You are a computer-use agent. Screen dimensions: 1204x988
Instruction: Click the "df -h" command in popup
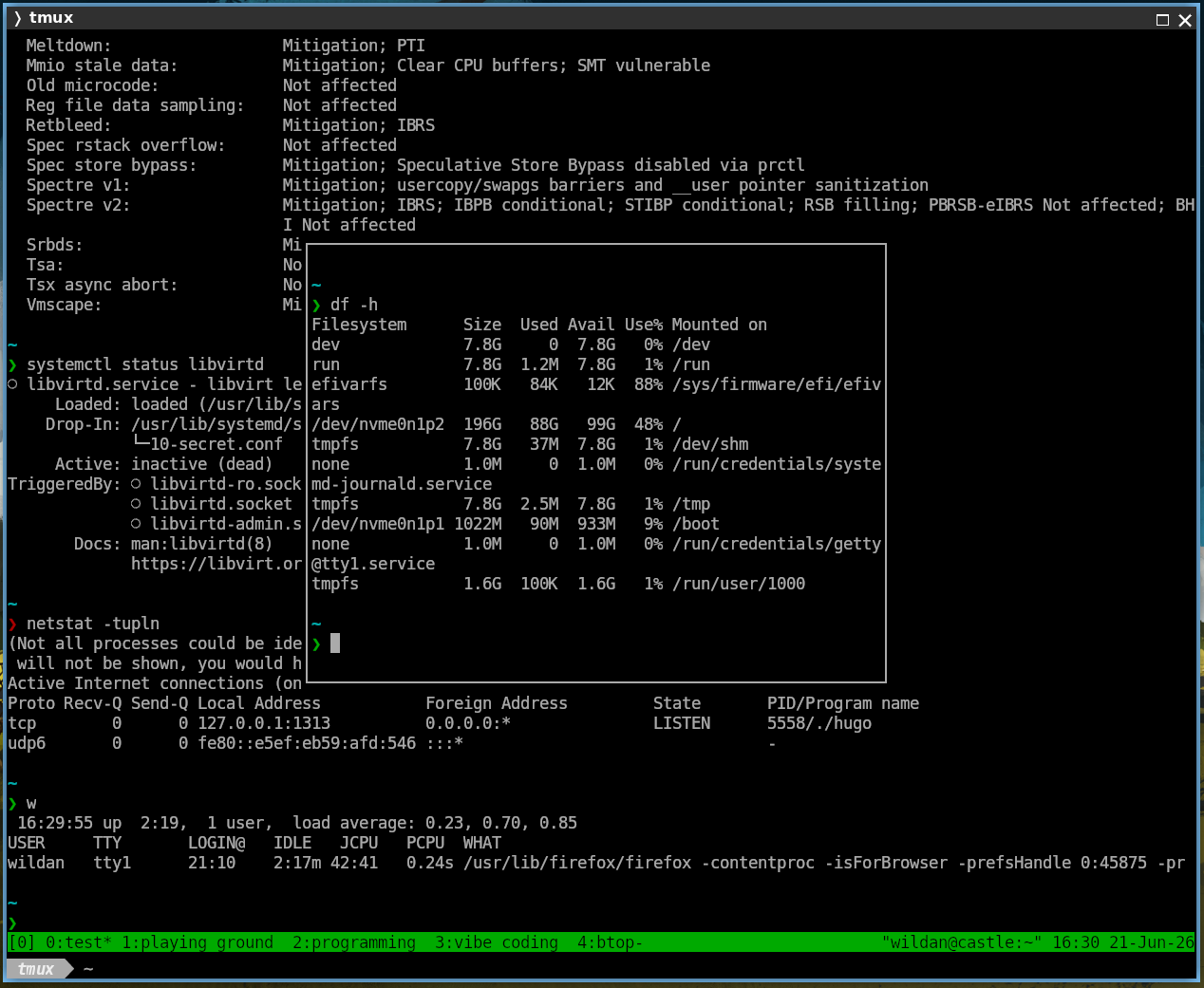coord(354,305)
